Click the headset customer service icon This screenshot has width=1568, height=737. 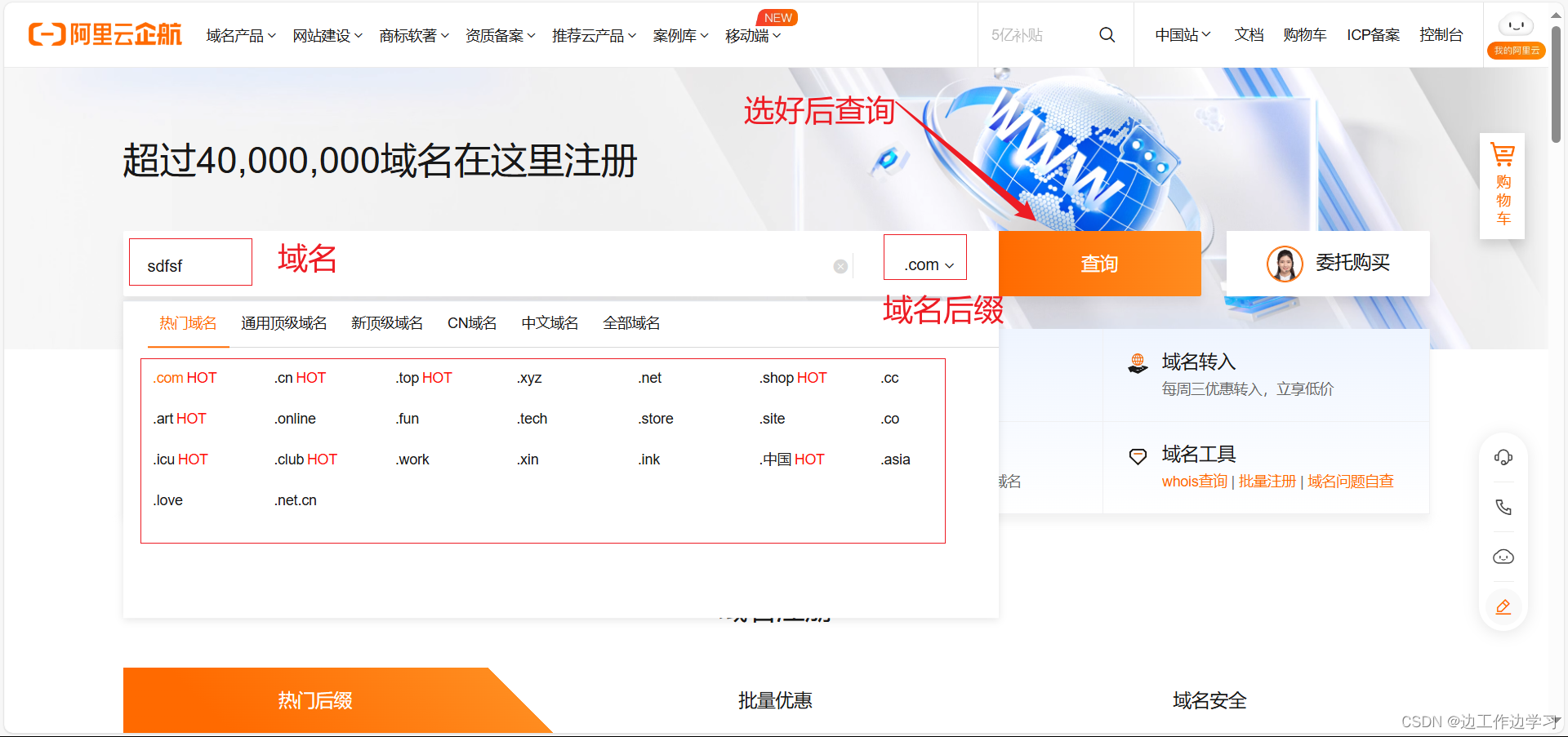(x=1503, y=457)
